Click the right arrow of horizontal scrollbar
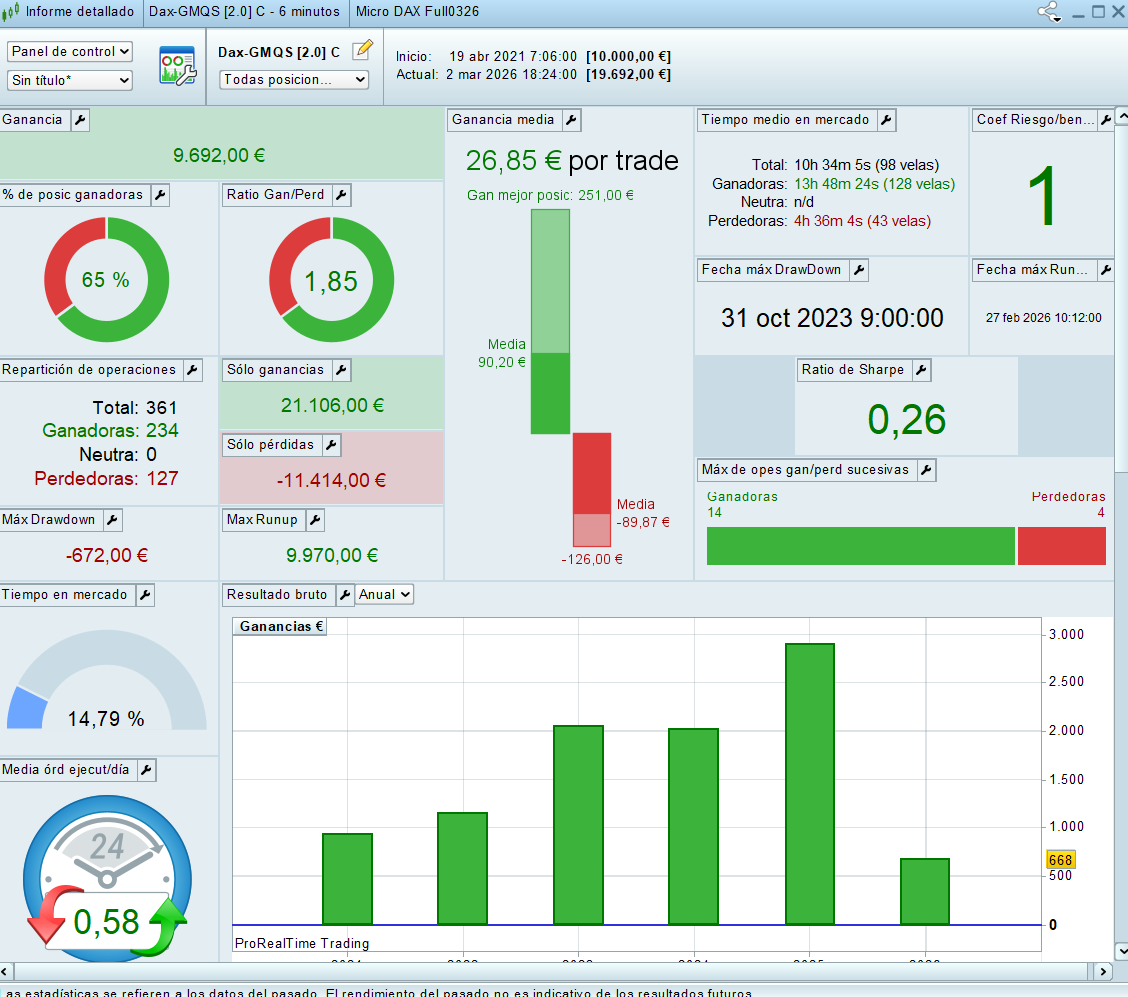This screenshot has width=1128, height=997. [x=1102, y=971]
